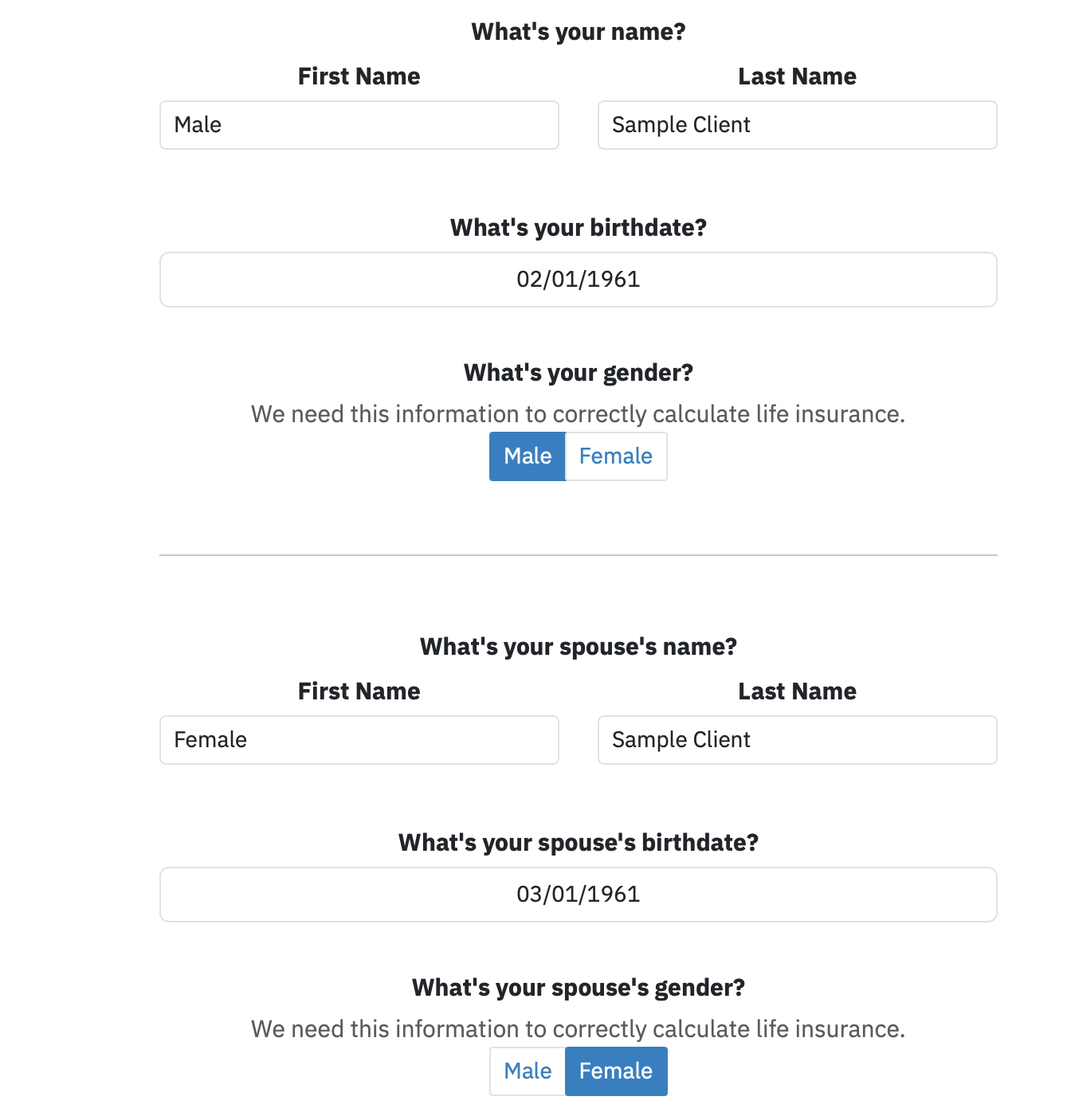Select Male for your gender
The width and height of the screenshot is (1071, 1120).
(528, 456)
